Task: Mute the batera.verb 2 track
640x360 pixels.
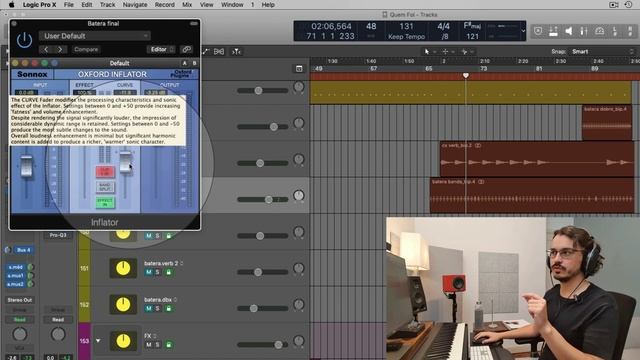Action: [149, 272]
